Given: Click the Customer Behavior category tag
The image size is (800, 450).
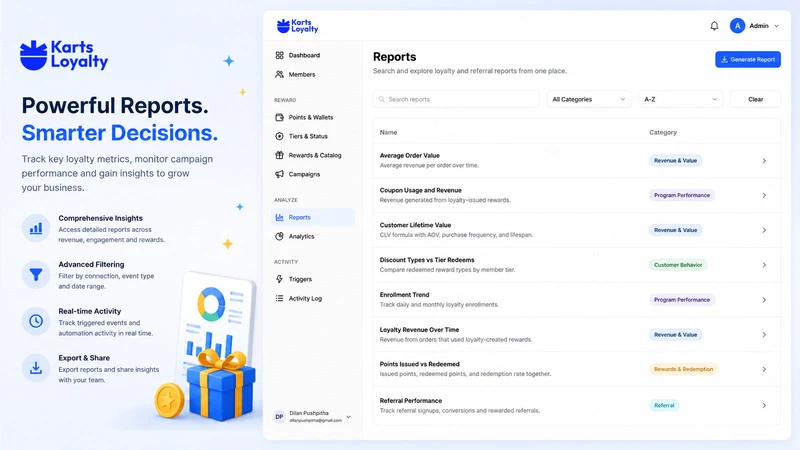Looking at the screenshot, I should click(x=678, y=265).
